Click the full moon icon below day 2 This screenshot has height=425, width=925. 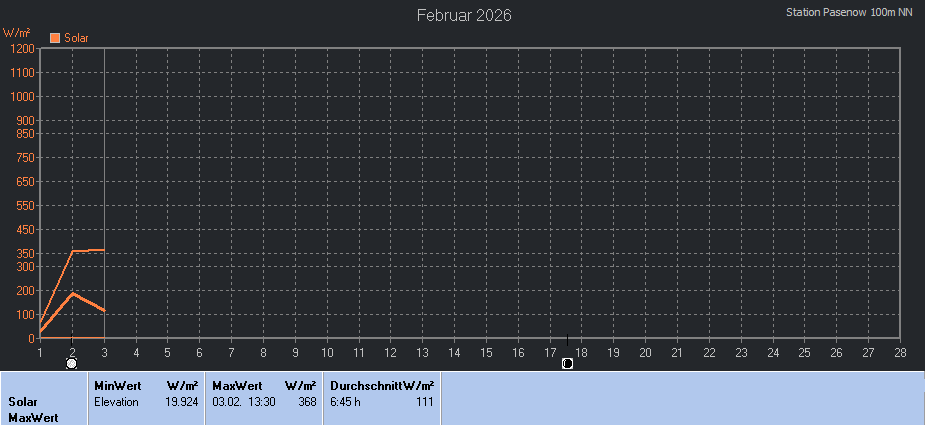(72, 363)
